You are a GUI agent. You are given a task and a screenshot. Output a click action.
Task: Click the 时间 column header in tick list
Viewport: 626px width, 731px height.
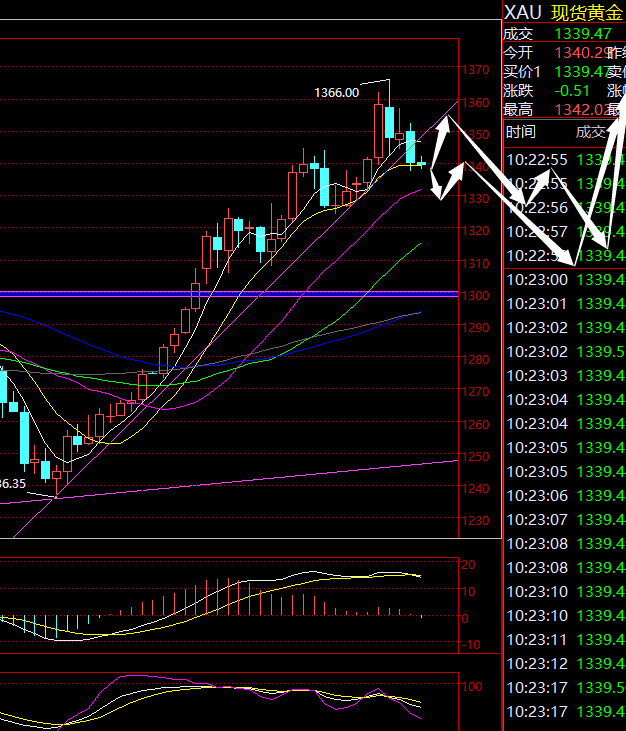click(x=520, y=132)
